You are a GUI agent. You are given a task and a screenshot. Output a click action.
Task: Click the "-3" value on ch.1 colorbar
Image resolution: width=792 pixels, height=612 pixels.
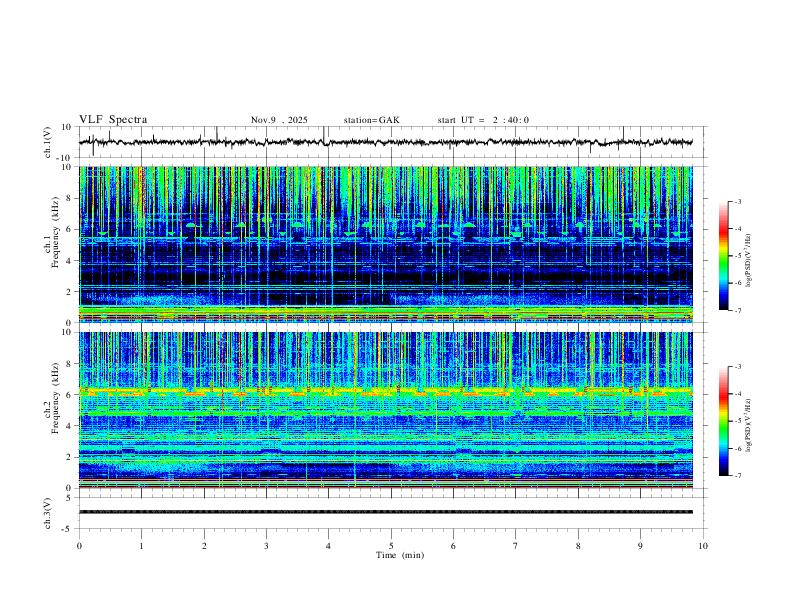(738, 201)
